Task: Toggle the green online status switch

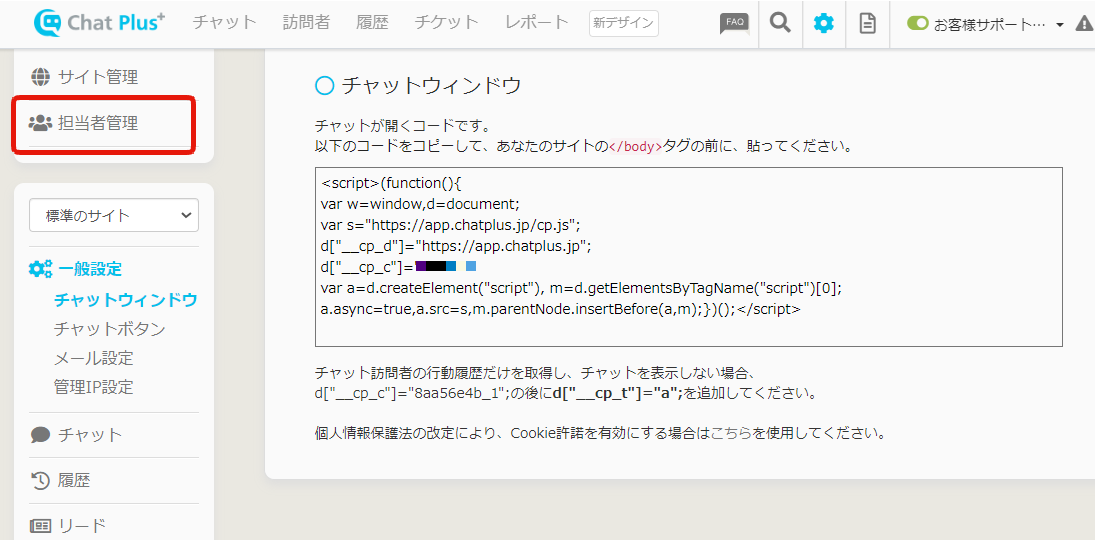Action: point(917,24)
